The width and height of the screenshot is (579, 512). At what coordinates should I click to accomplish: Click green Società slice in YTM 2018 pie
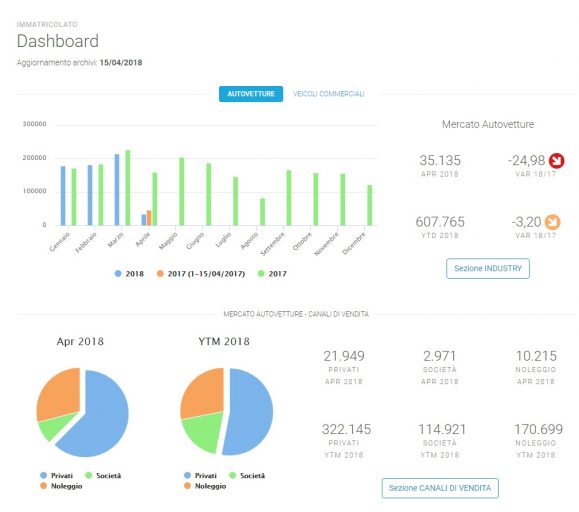tap(205, 432)
